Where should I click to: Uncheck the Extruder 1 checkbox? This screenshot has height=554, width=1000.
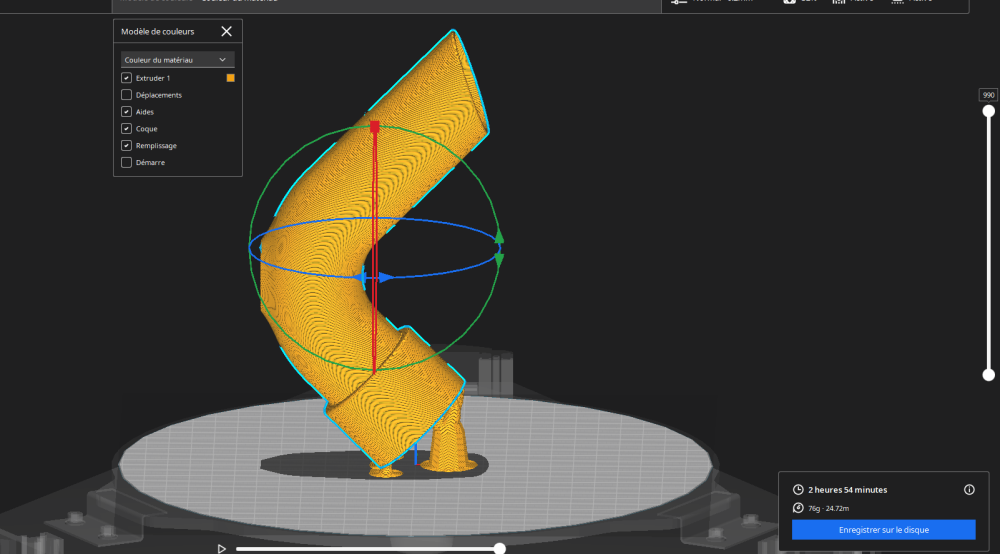(126, 78)
